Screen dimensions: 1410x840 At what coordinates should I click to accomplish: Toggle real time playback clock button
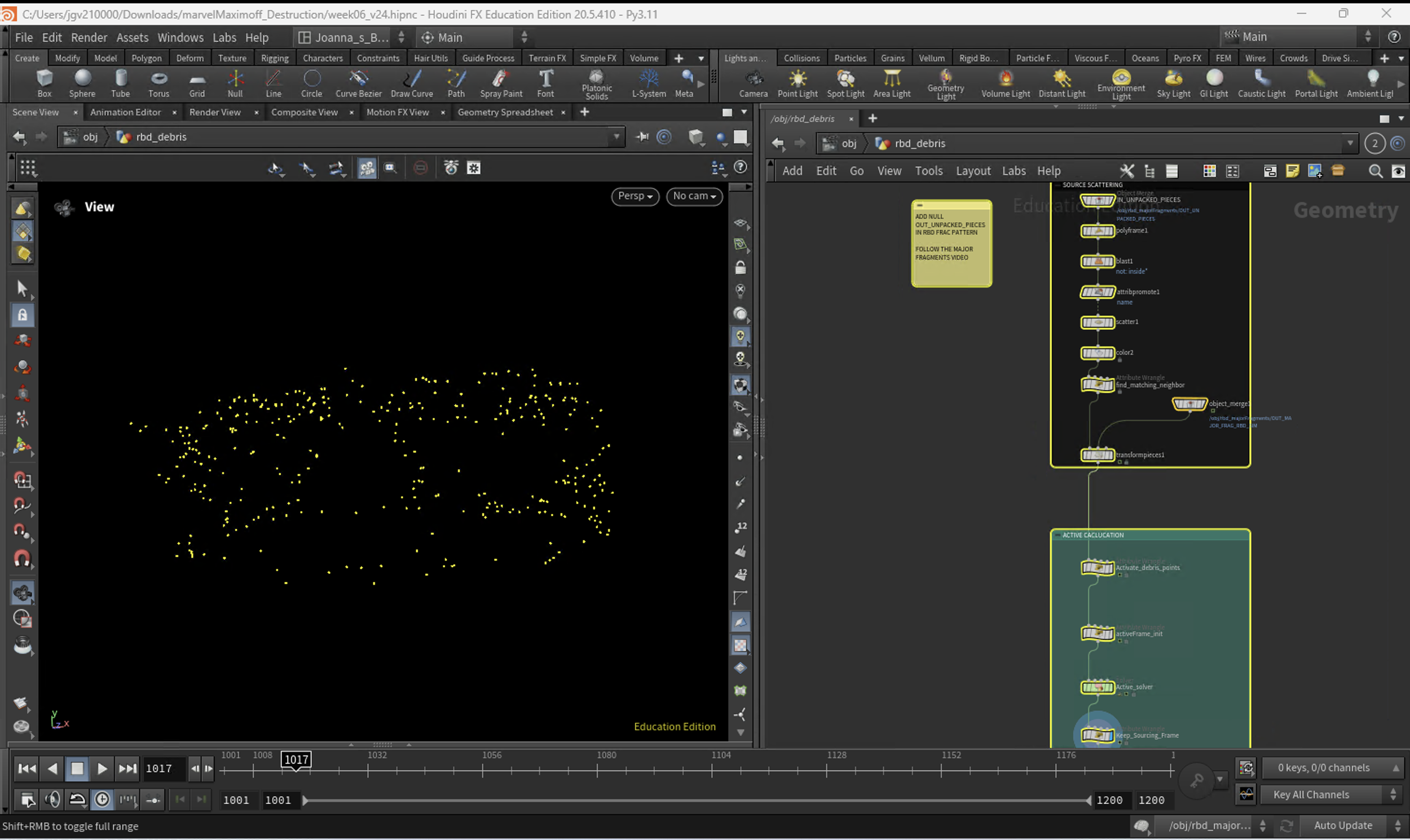pos(103,799)
